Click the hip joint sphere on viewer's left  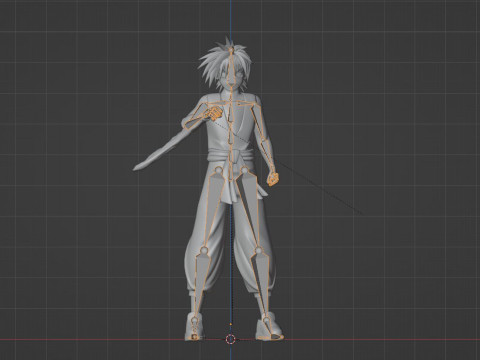[217, 171]
